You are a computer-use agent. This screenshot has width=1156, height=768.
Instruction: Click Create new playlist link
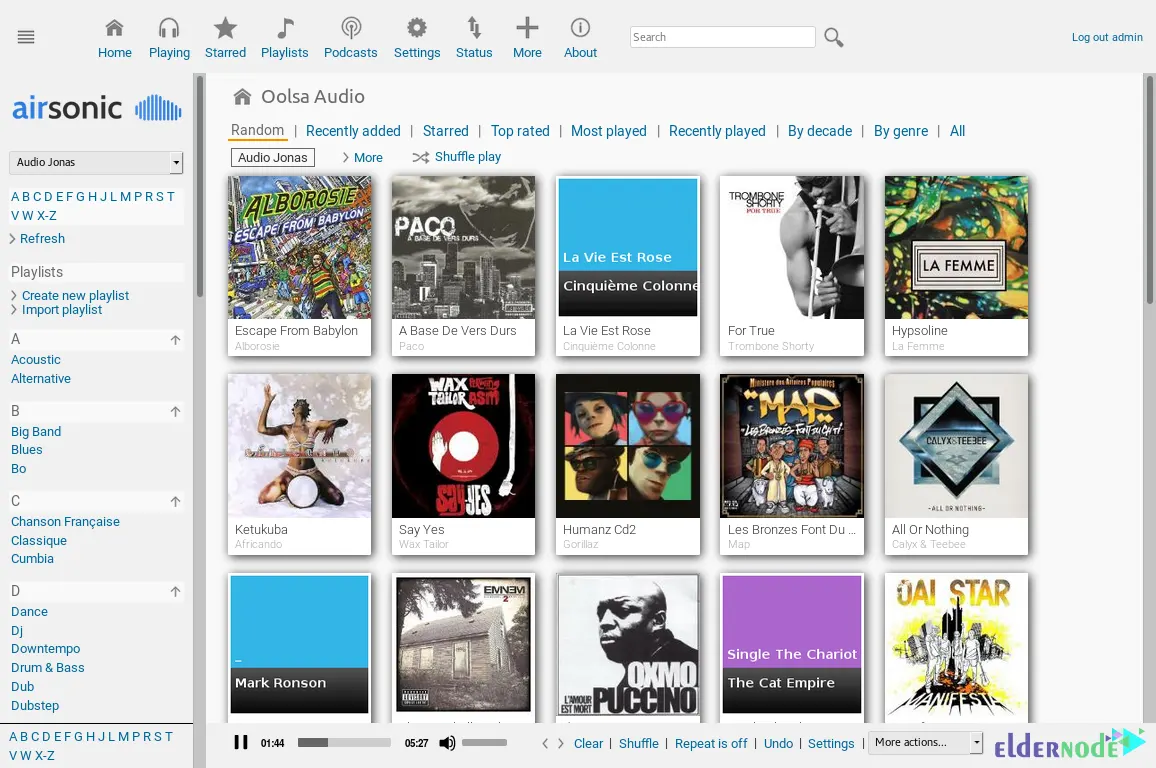click(75, 296)
